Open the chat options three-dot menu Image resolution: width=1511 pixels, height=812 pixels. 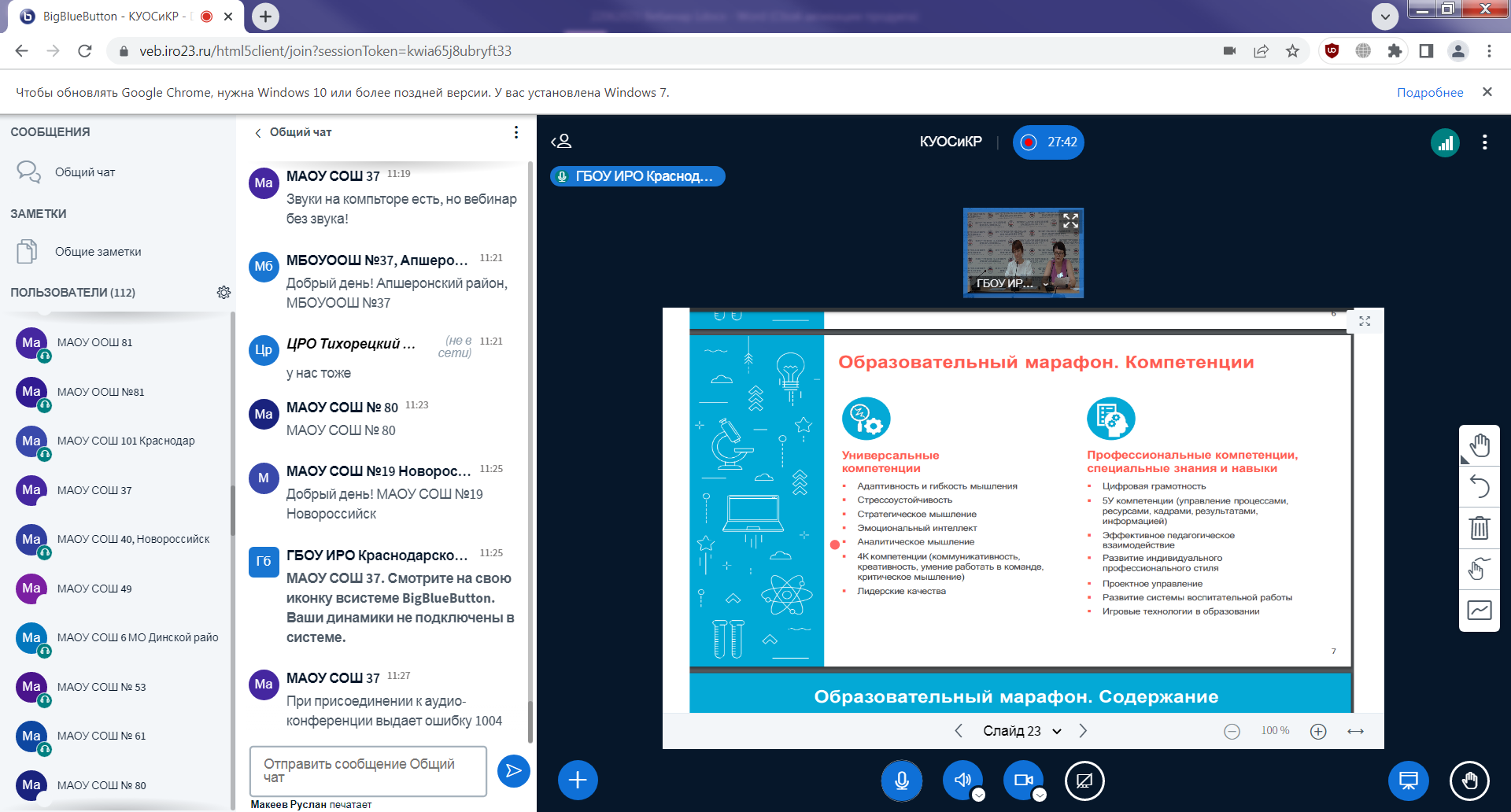[x=516, y=132]
